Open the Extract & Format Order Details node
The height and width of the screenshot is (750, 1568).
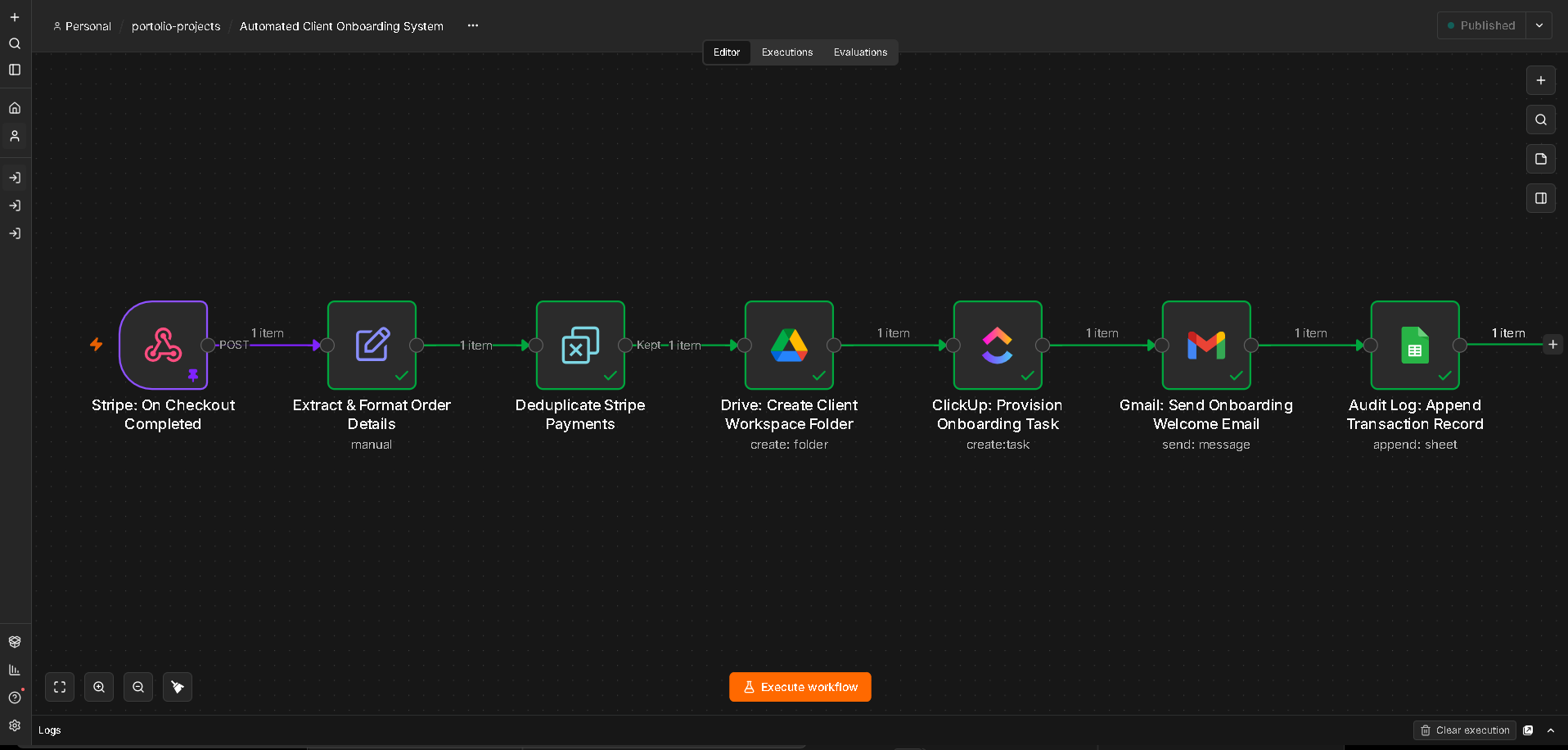tap(372, 345)
